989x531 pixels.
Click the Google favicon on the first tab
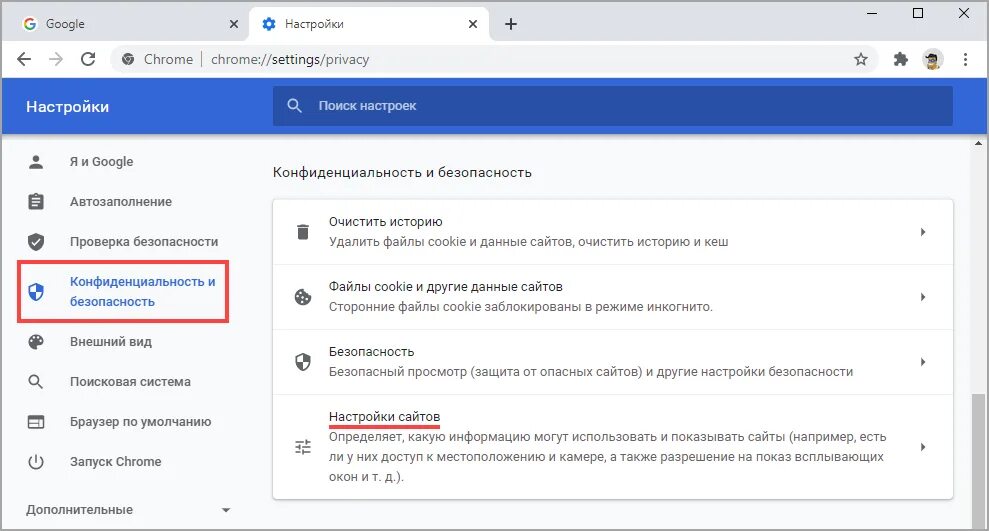[30, 24]
